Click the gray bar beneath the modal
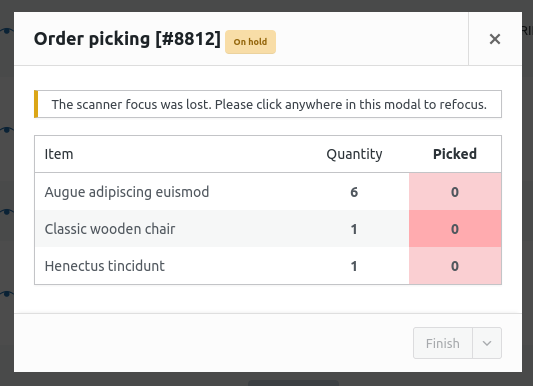This screenshot has width=533, height=386. pos(293,383)
